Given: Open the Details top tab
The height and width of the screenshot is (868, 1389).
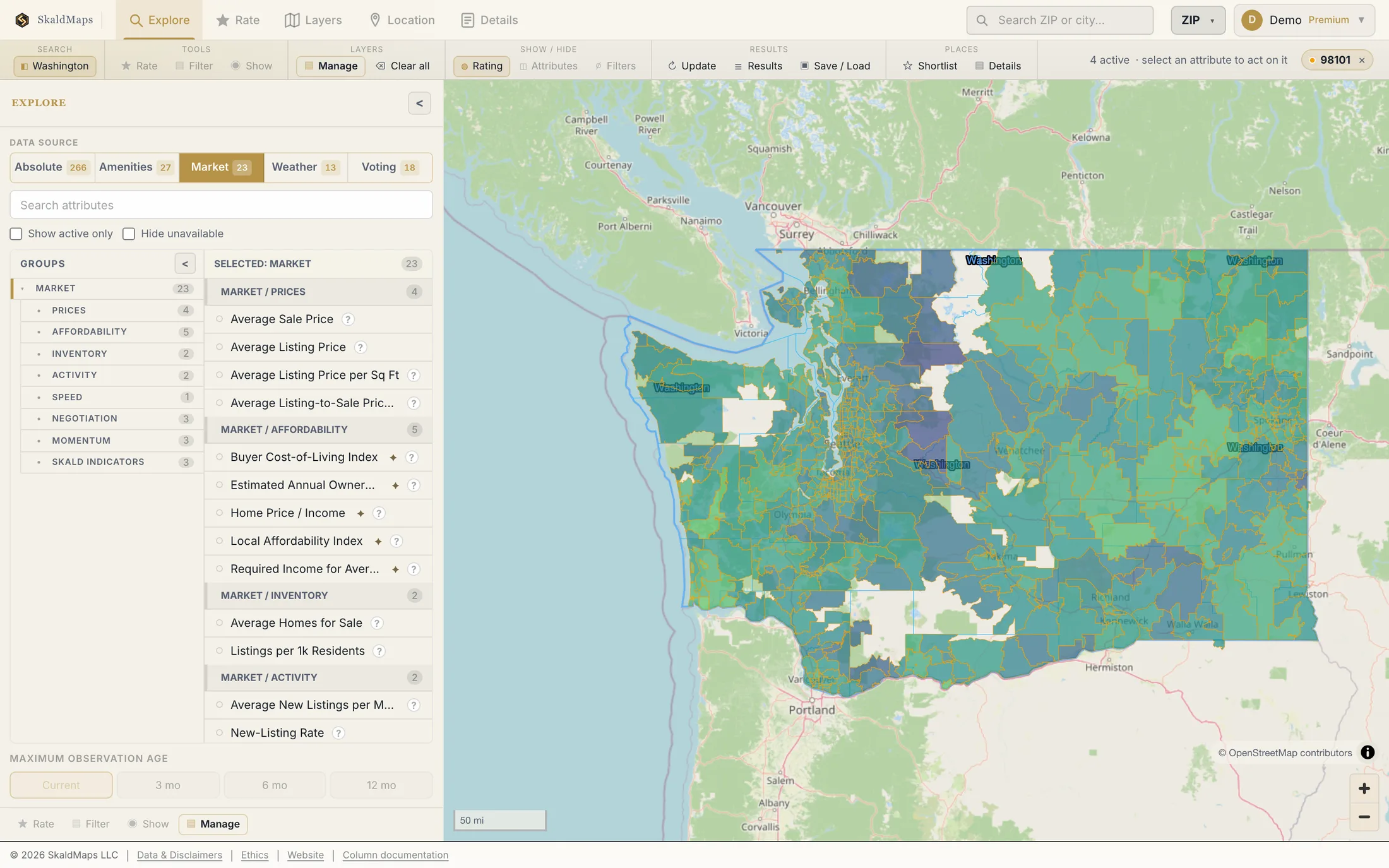Looking at the screenshot, I should pyautogui.click(x=489, y=20).
